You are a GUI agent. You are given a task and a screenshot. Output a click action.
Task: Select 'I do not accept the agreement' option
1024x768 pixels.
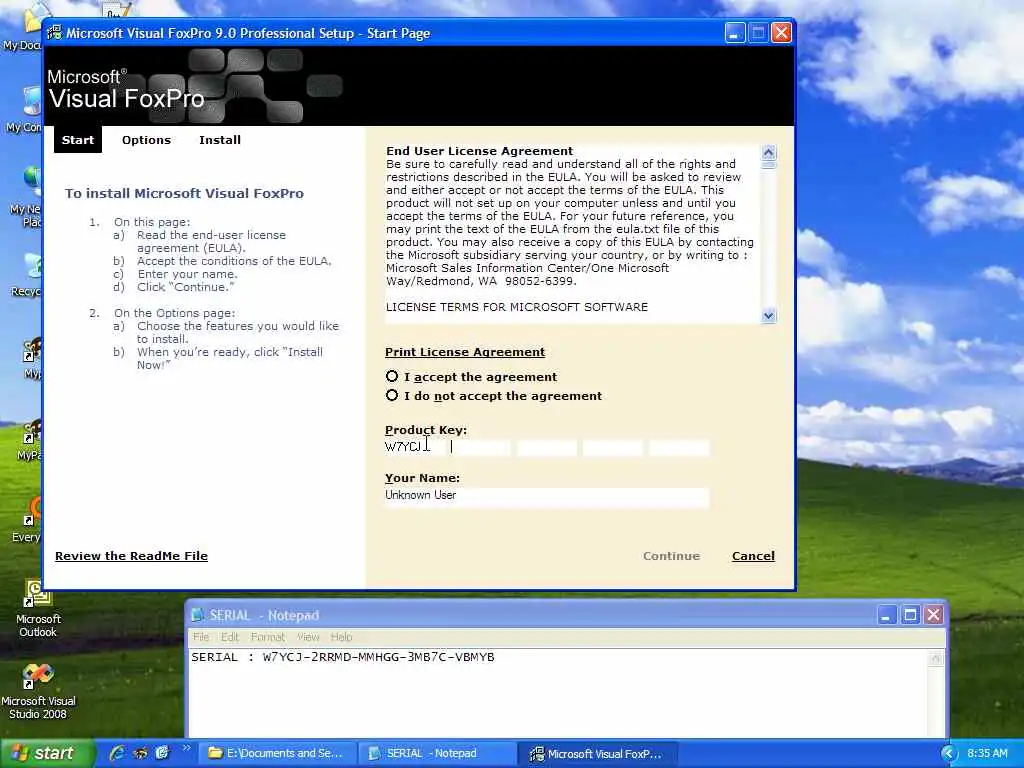(x=392, y=396)
